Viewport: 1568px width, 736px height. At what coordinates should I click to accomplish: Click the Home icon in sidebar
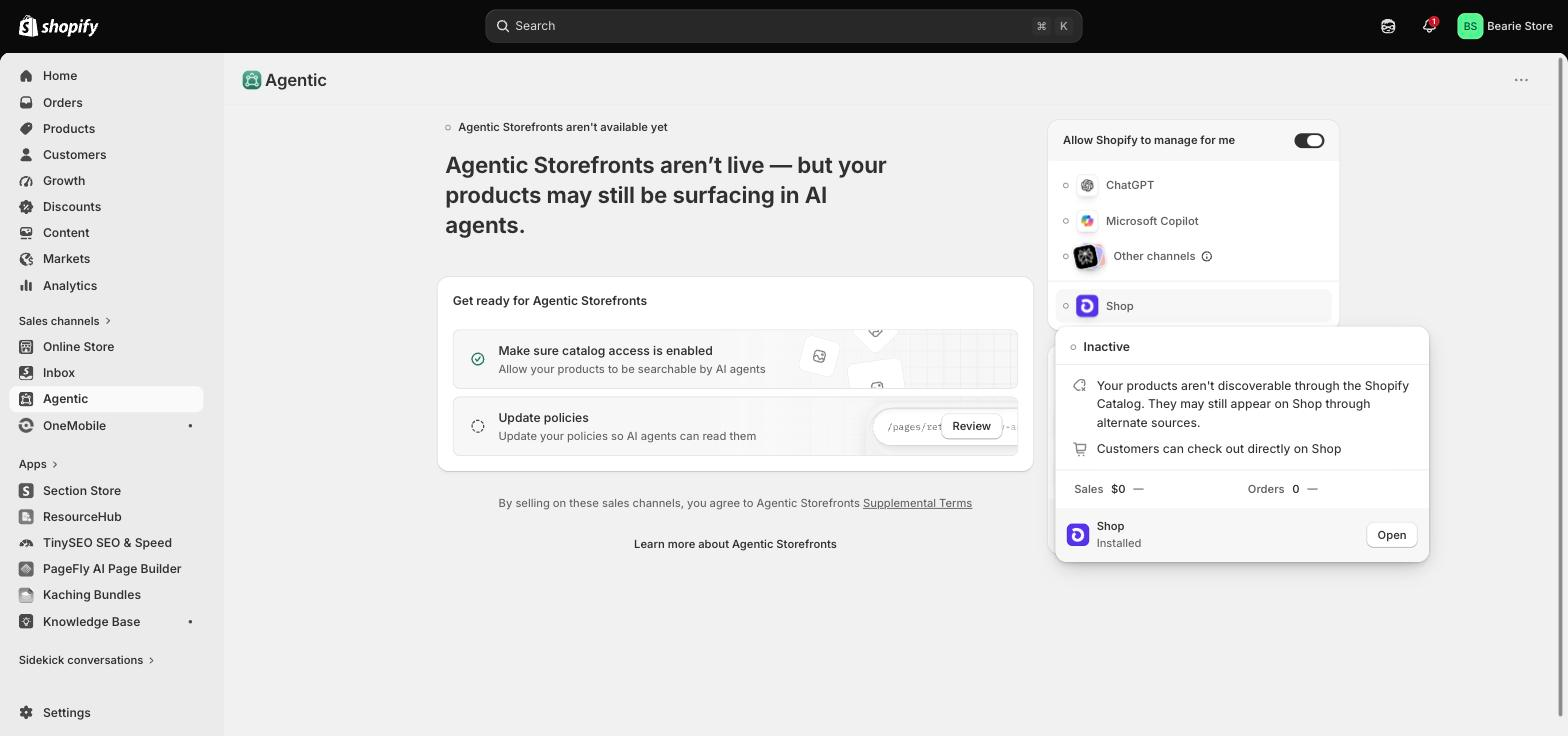point(26,76)
